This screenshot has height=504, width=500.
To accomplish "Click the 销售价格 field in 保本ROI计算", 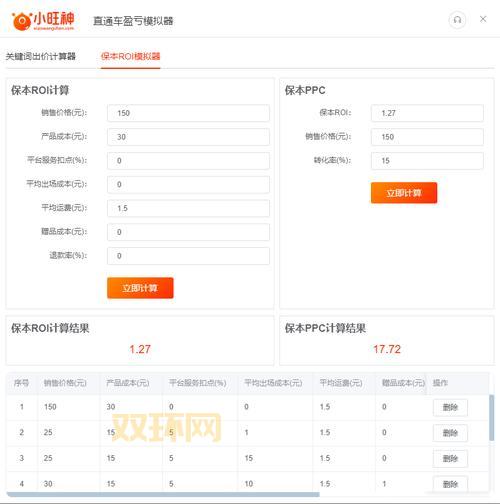I will tap(188, 113).
